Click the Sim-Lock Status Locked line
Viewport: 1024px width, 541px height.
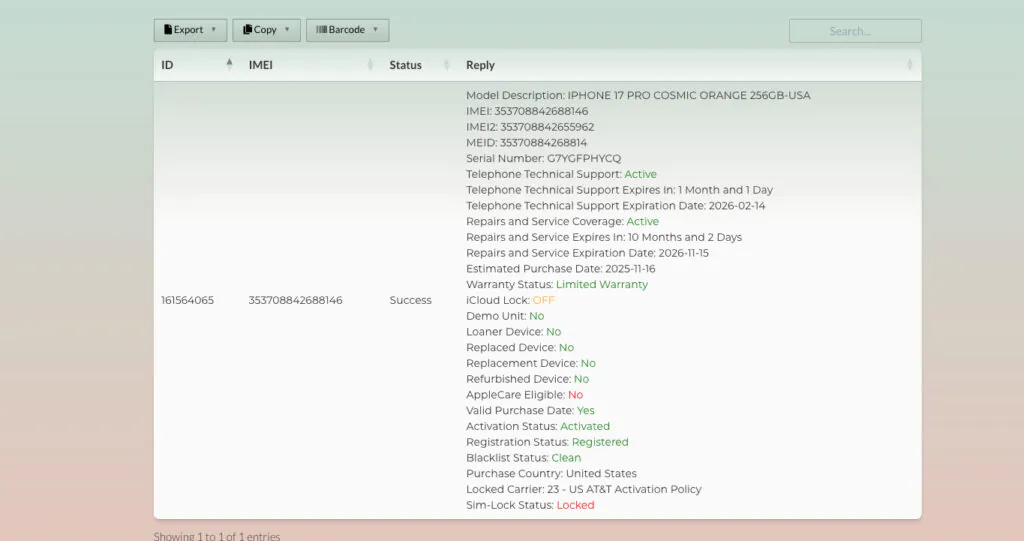(x=530, y=505)
